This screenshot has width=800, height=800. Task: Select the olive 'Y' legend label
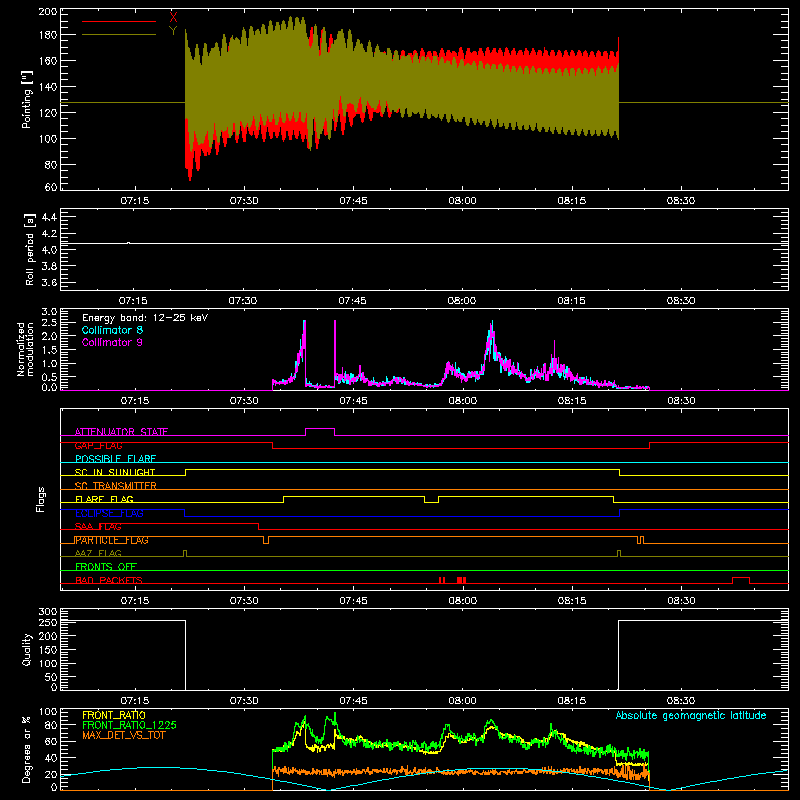coord(173,31)
